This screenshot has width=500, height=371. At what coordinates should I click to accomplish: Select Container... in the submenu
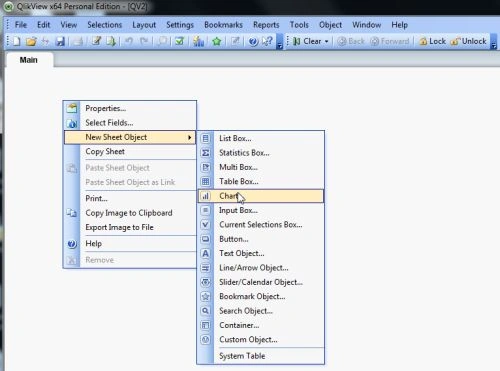261,325
